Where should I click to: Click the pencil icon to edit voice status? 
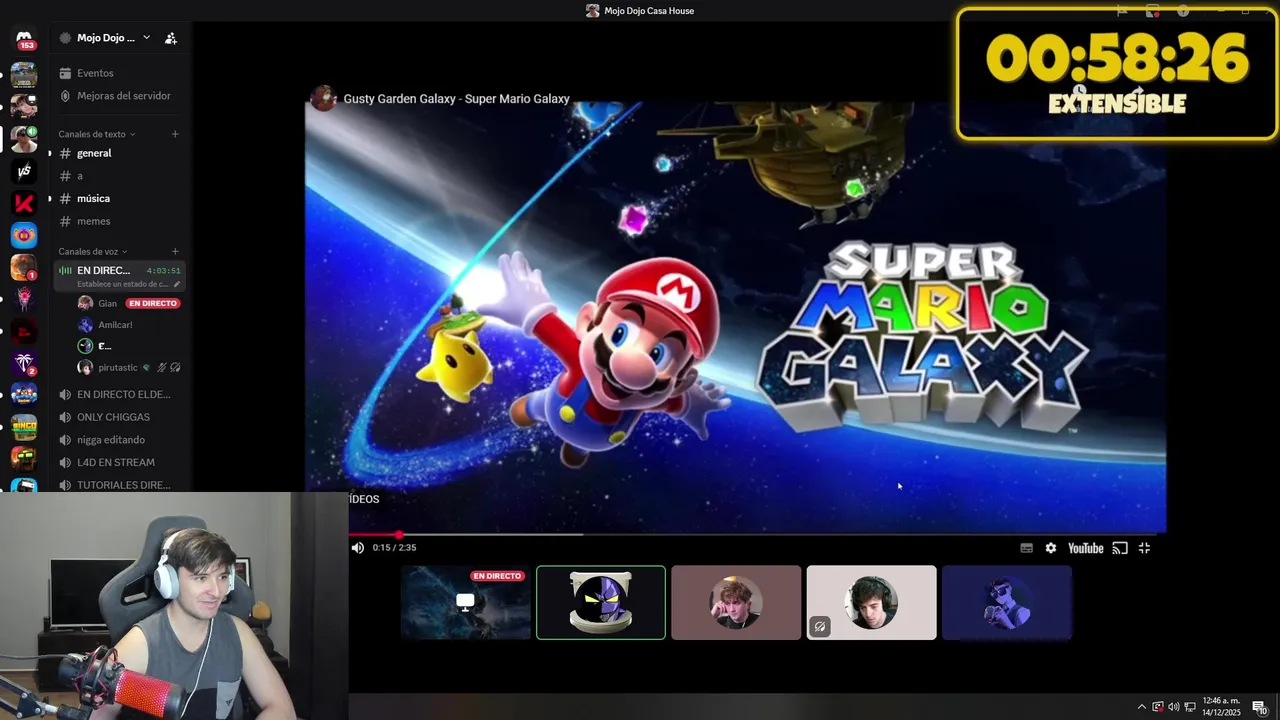177,284
